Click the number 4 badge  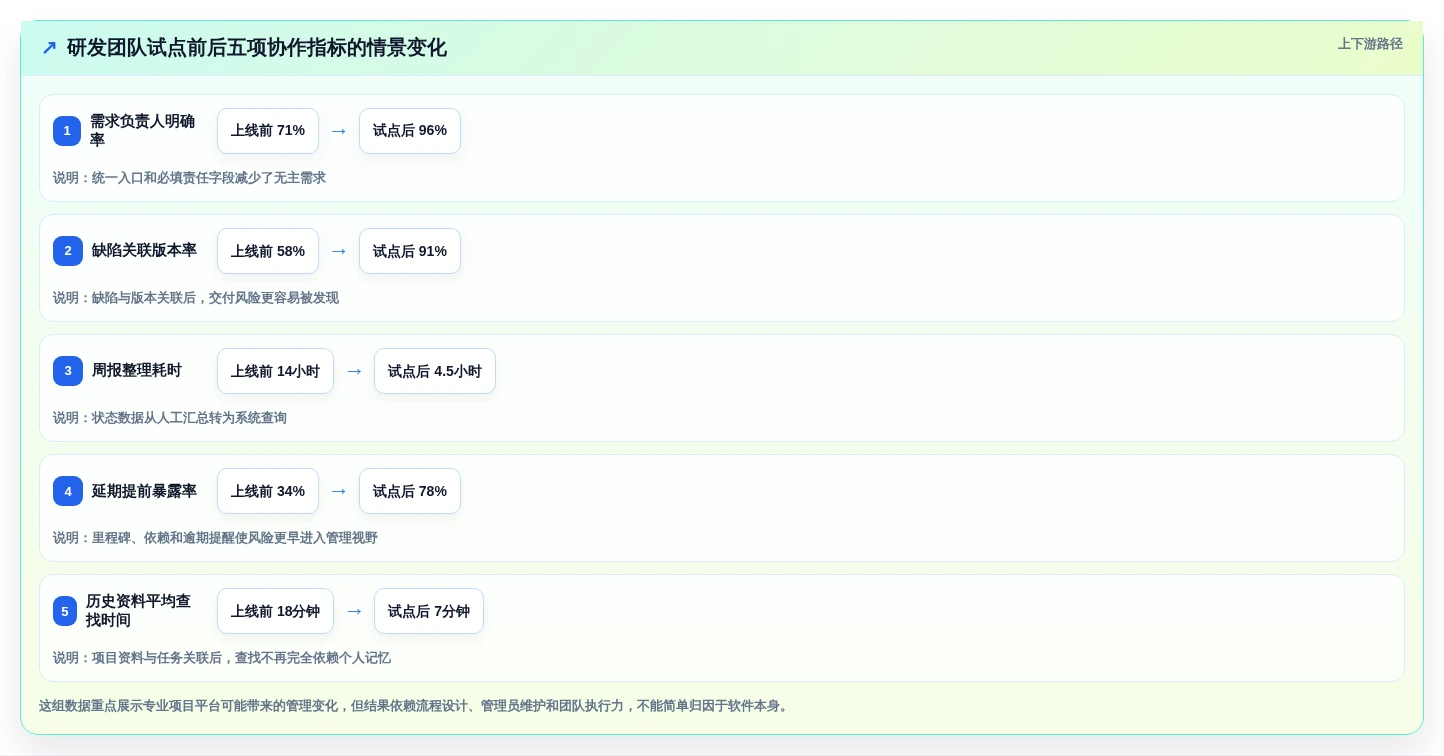coord(68,491)
